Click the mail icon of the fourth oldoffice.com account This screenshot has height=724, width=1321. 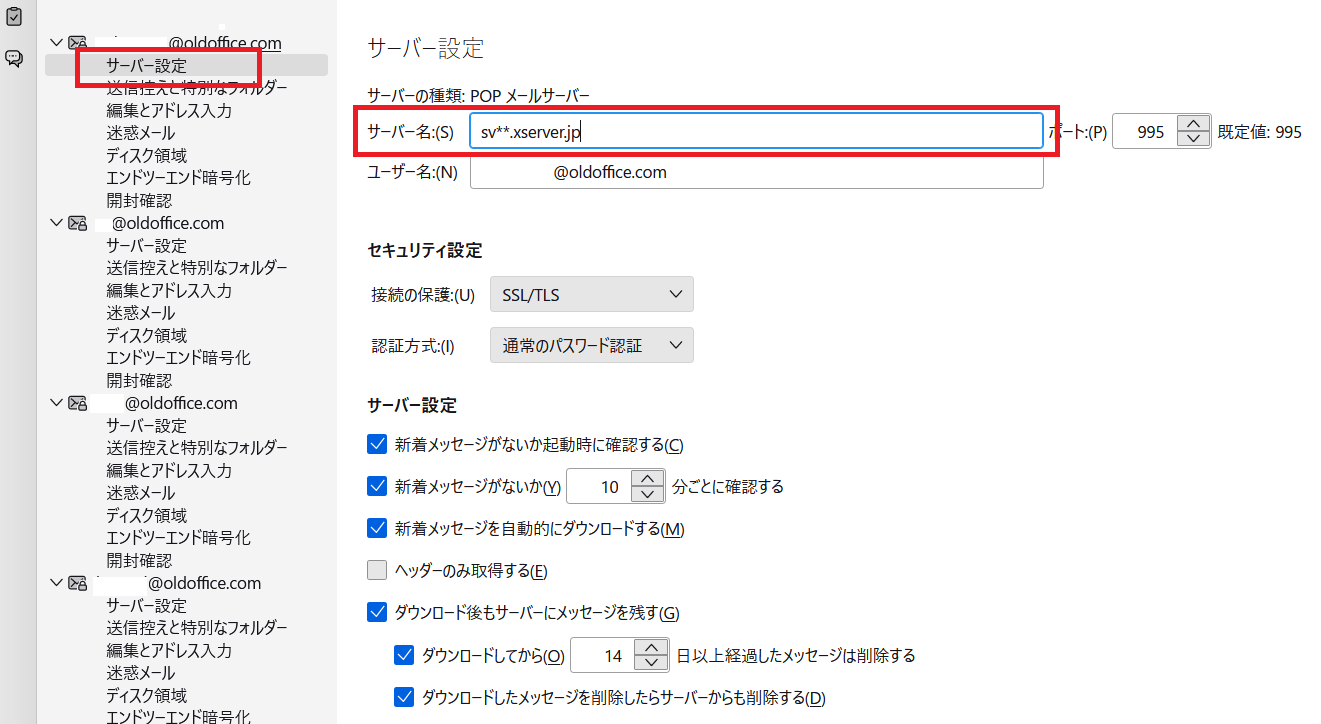77,583
